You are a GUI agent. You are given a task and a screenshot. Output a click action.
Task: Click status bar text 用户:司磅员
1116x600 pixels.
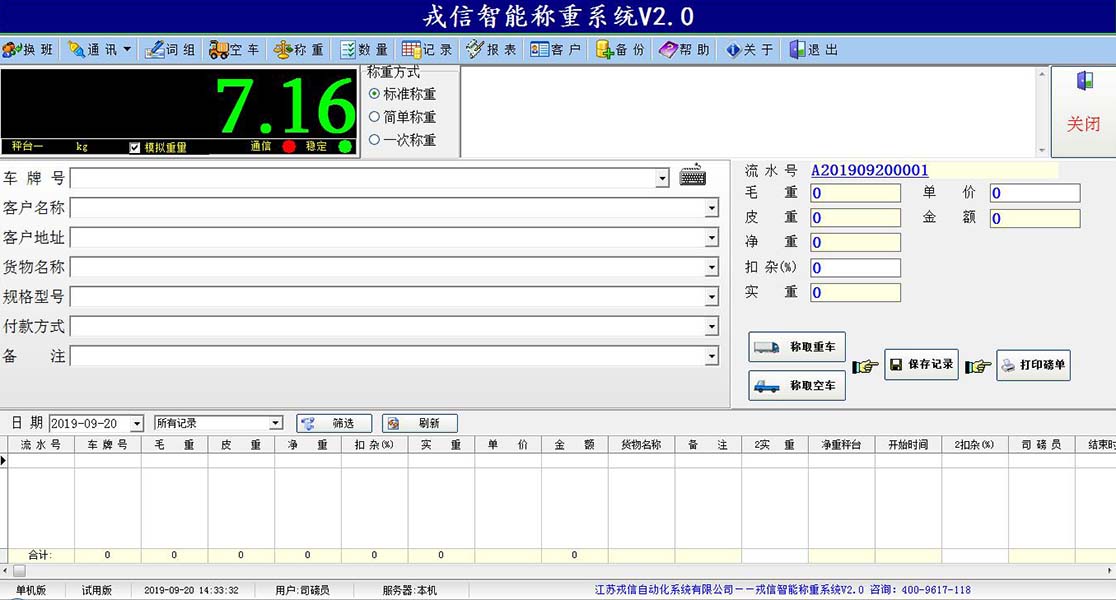tap(302, 590)
